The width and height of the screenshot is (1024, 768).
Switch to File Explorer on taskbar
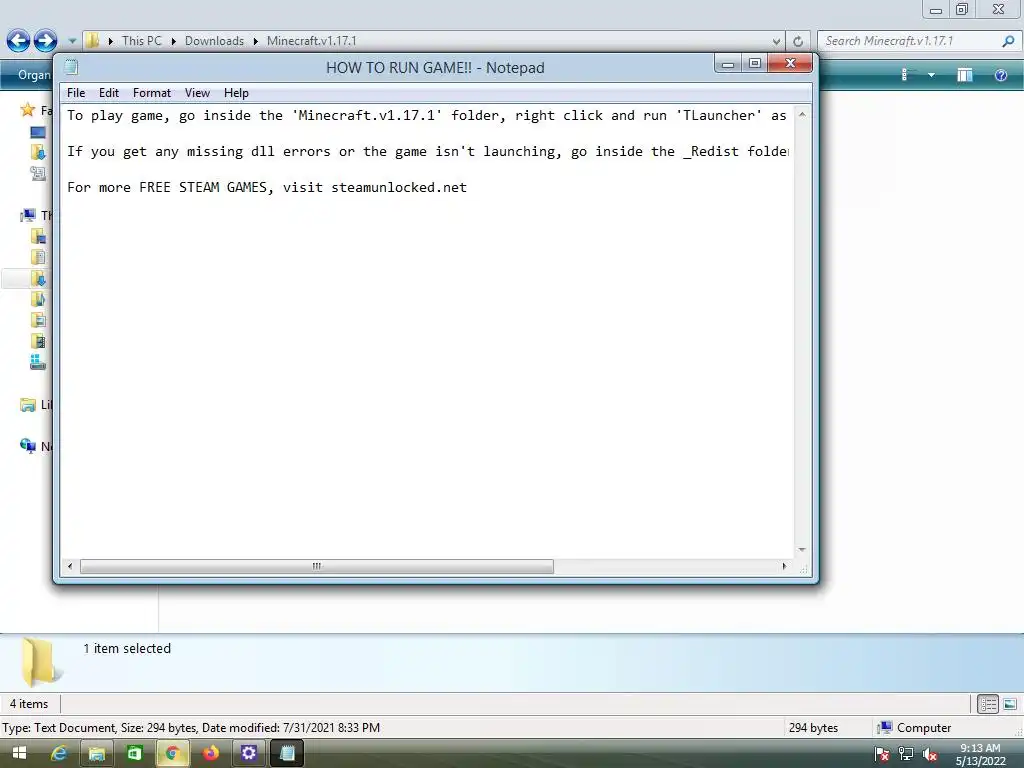97,754
